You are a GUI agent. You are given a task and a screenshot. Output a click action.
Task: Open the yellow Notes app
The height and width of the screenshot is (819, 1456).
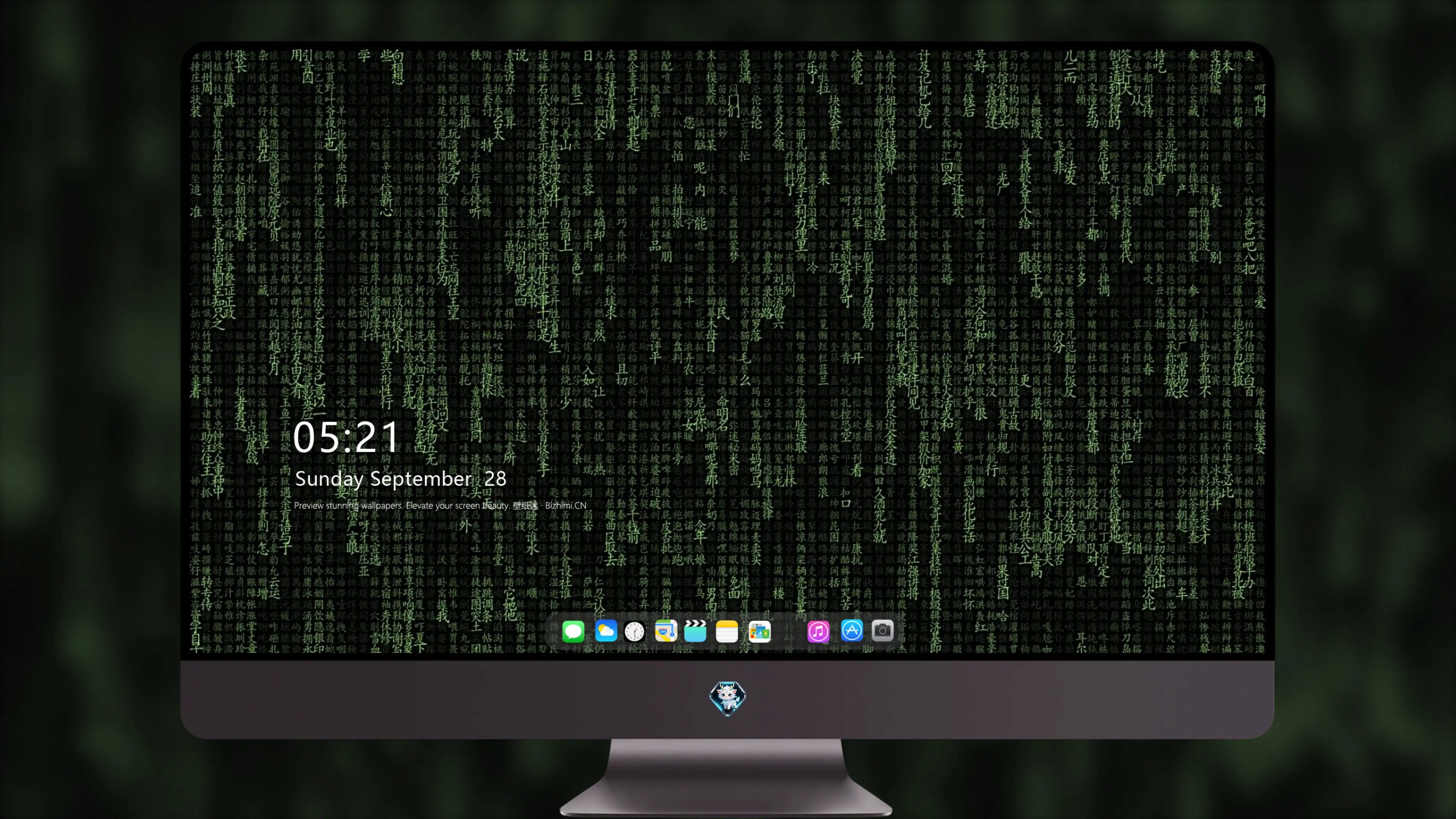(727, 631)
